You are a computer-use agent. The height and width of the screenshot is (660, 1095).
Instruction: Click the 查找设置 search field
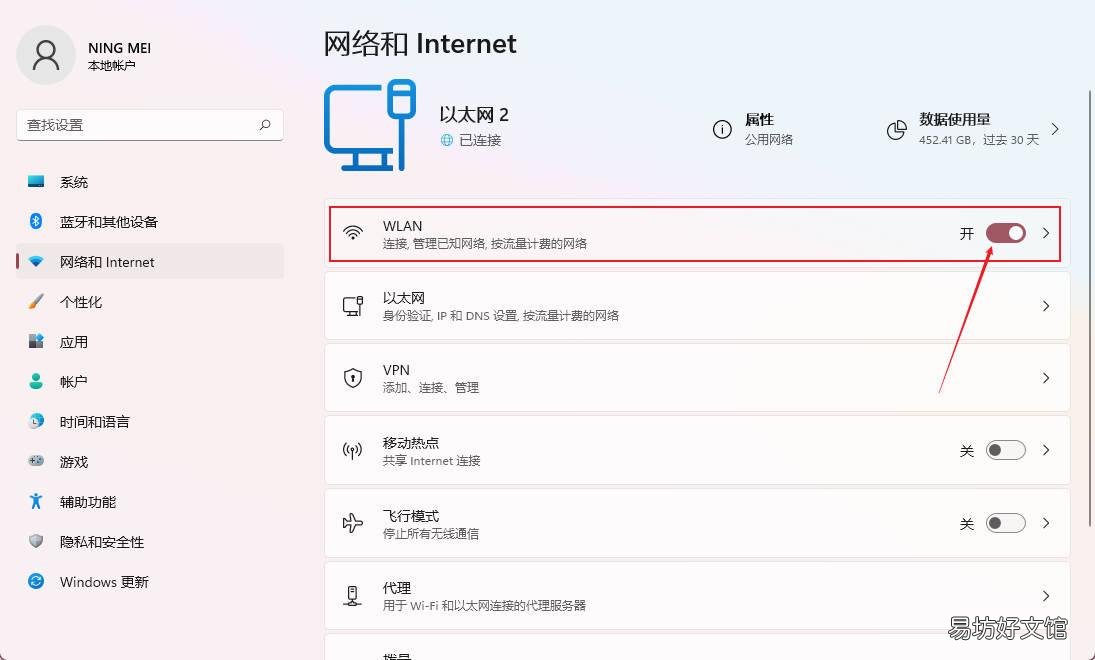(150, 125)
